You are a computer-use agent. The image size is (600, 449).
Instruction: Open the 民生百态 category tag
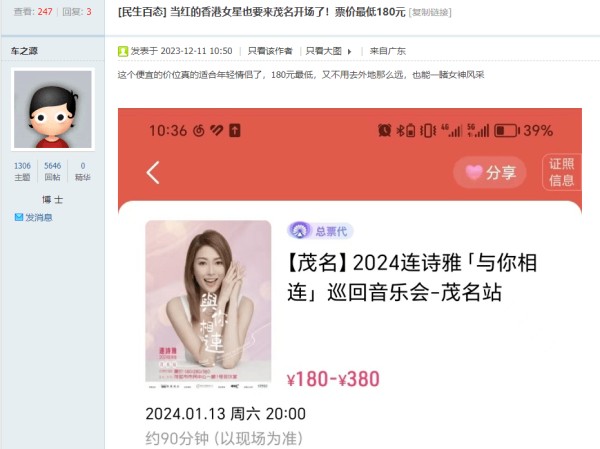(142, 12)
